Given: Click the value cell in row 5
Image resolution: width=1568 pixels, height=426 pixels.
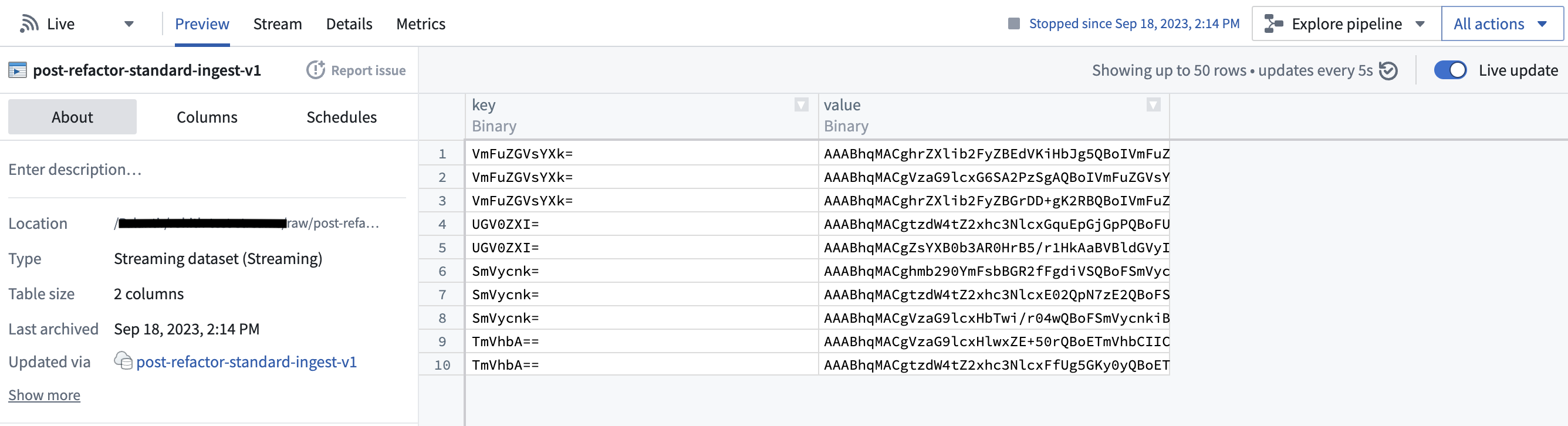Looking at the screenshot, I should pos(994,248).
